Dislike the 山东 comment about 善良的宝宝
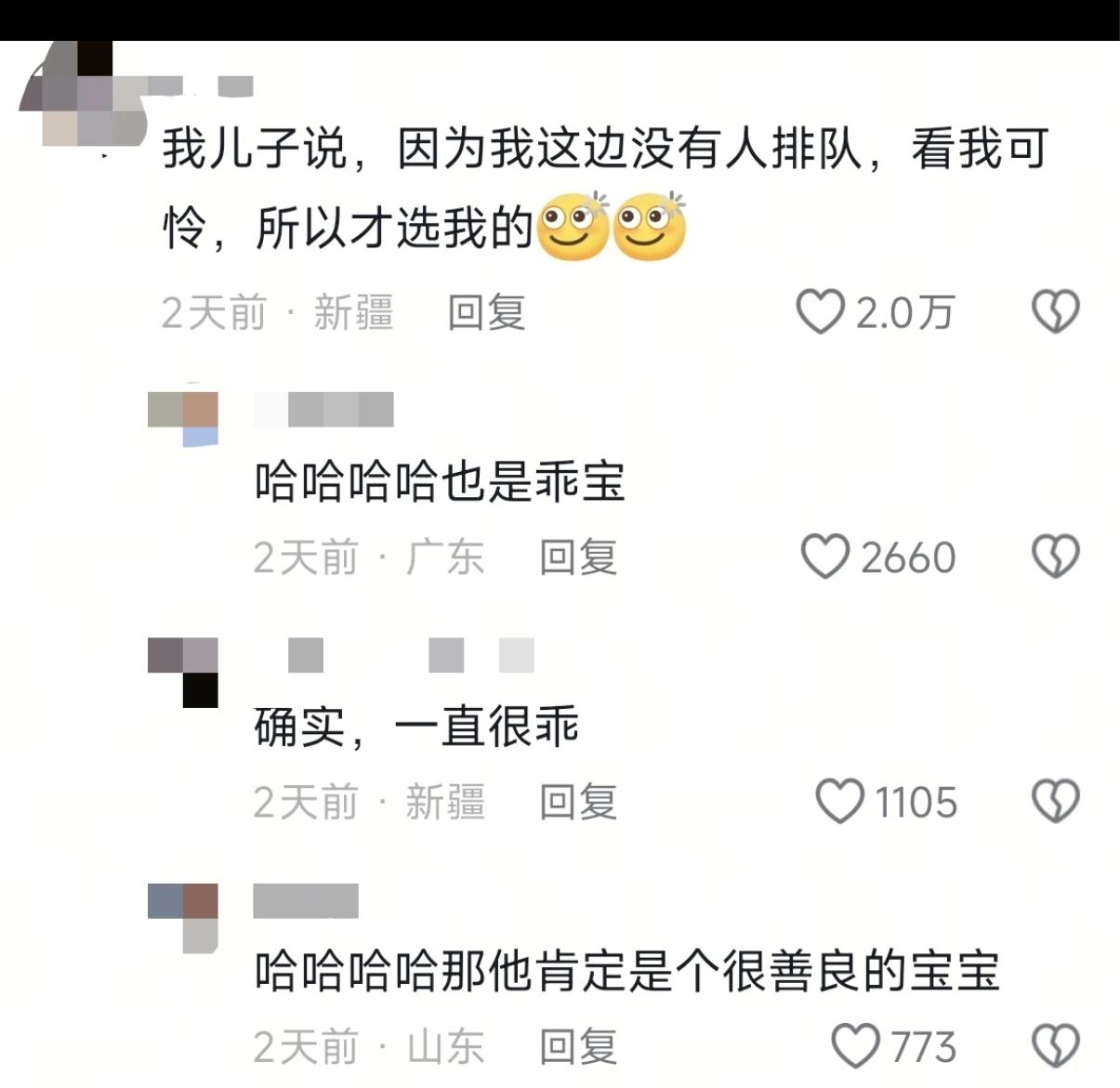Viewport: 1120px width, 1088px height. 1056,1046
